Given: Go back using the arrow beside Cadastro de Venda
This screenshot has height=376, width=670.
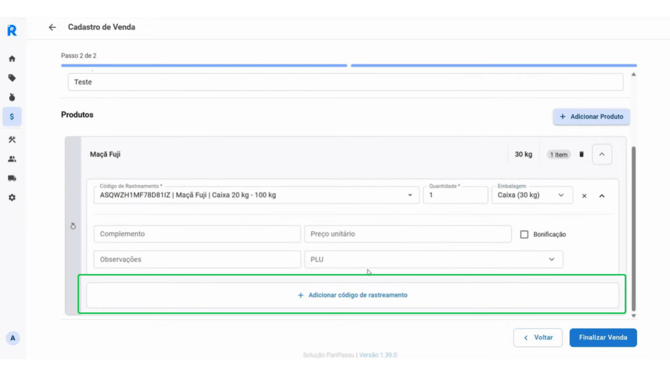Looking at the screenshot, I should pyautogui.click(x=52, y=27).
